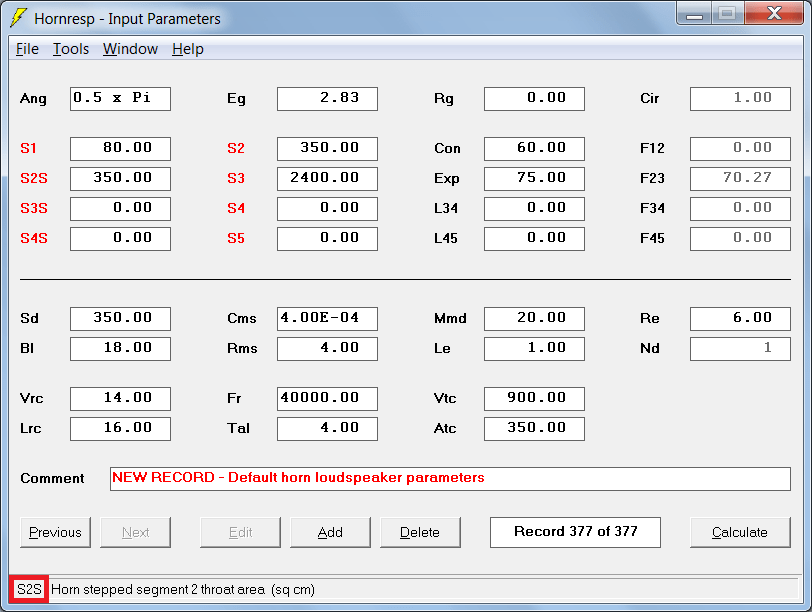
Task: Run Calculate on the parameters
Action: 740,532
